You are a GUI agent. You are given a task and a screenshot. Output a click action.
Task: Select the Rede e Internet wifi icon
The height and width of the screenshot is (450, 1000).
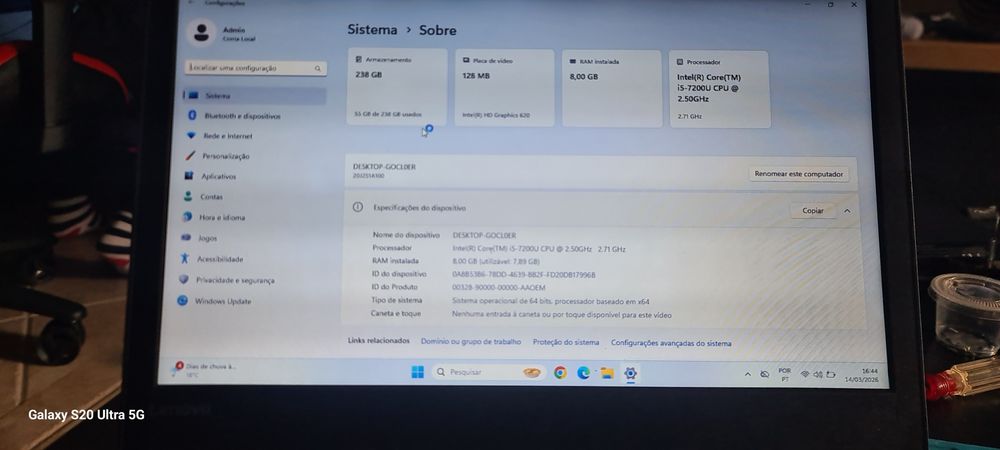(x=191, y=136)
